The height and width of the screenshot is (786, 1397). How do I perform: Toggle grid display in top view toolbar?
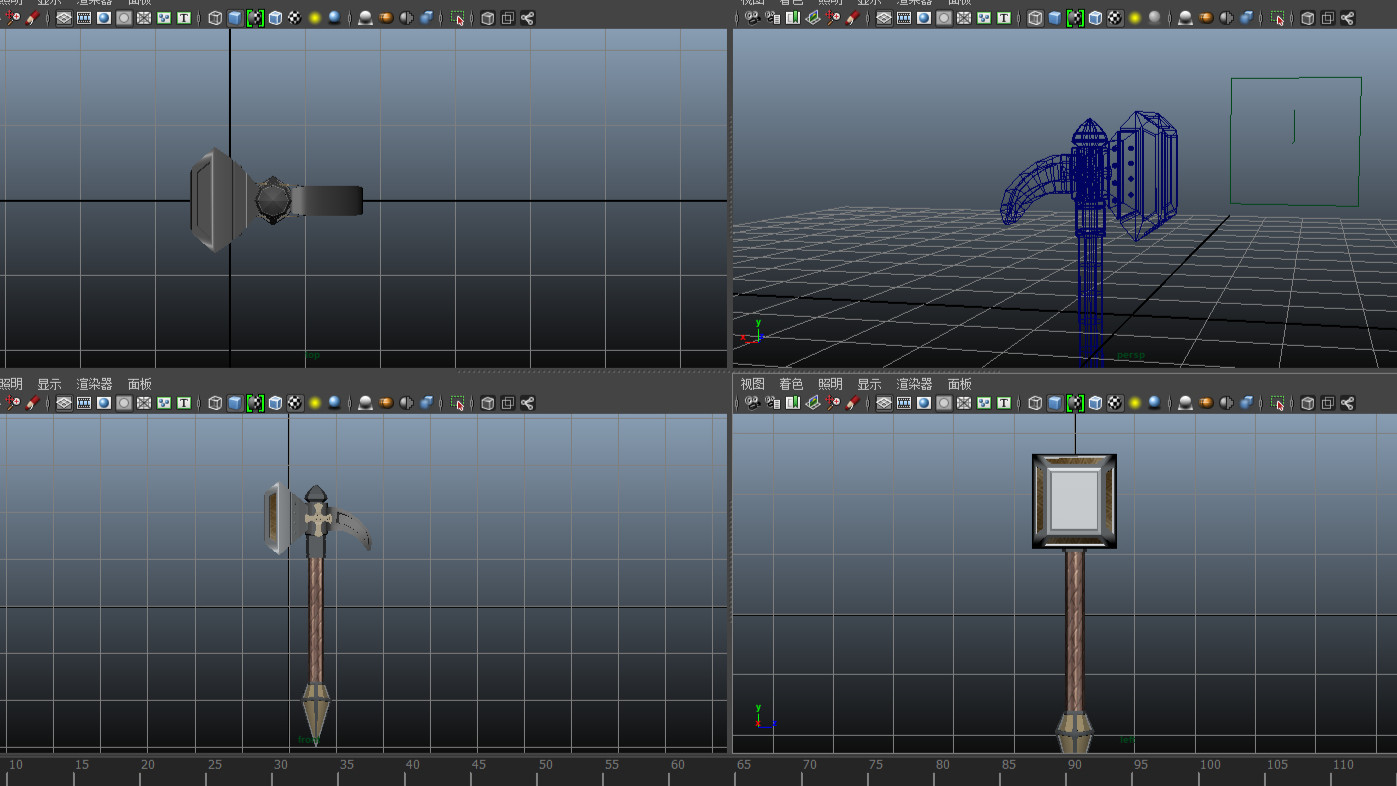click(x=64, y=18)
